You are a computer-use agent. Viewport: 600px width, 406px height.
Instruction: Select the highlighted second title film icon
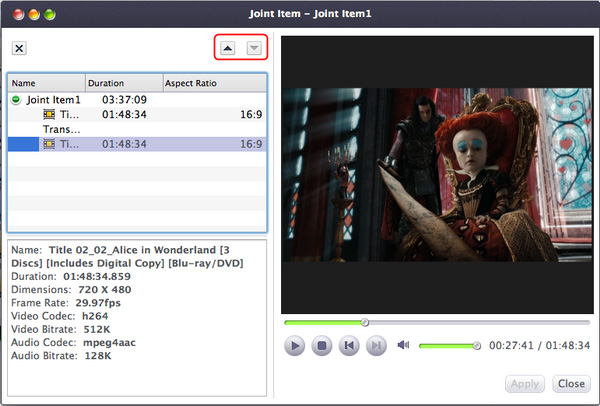tap(49, 144)
